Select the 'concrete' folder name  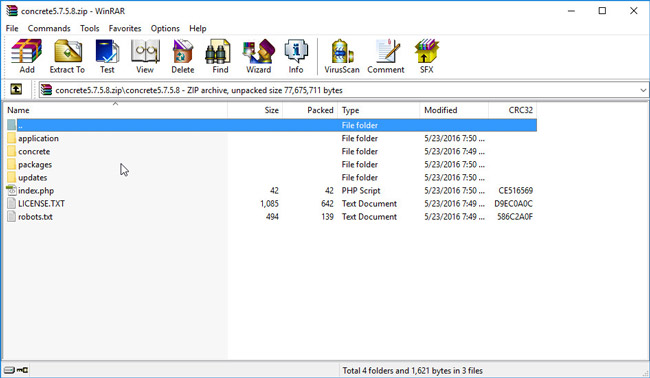[34, 151]
